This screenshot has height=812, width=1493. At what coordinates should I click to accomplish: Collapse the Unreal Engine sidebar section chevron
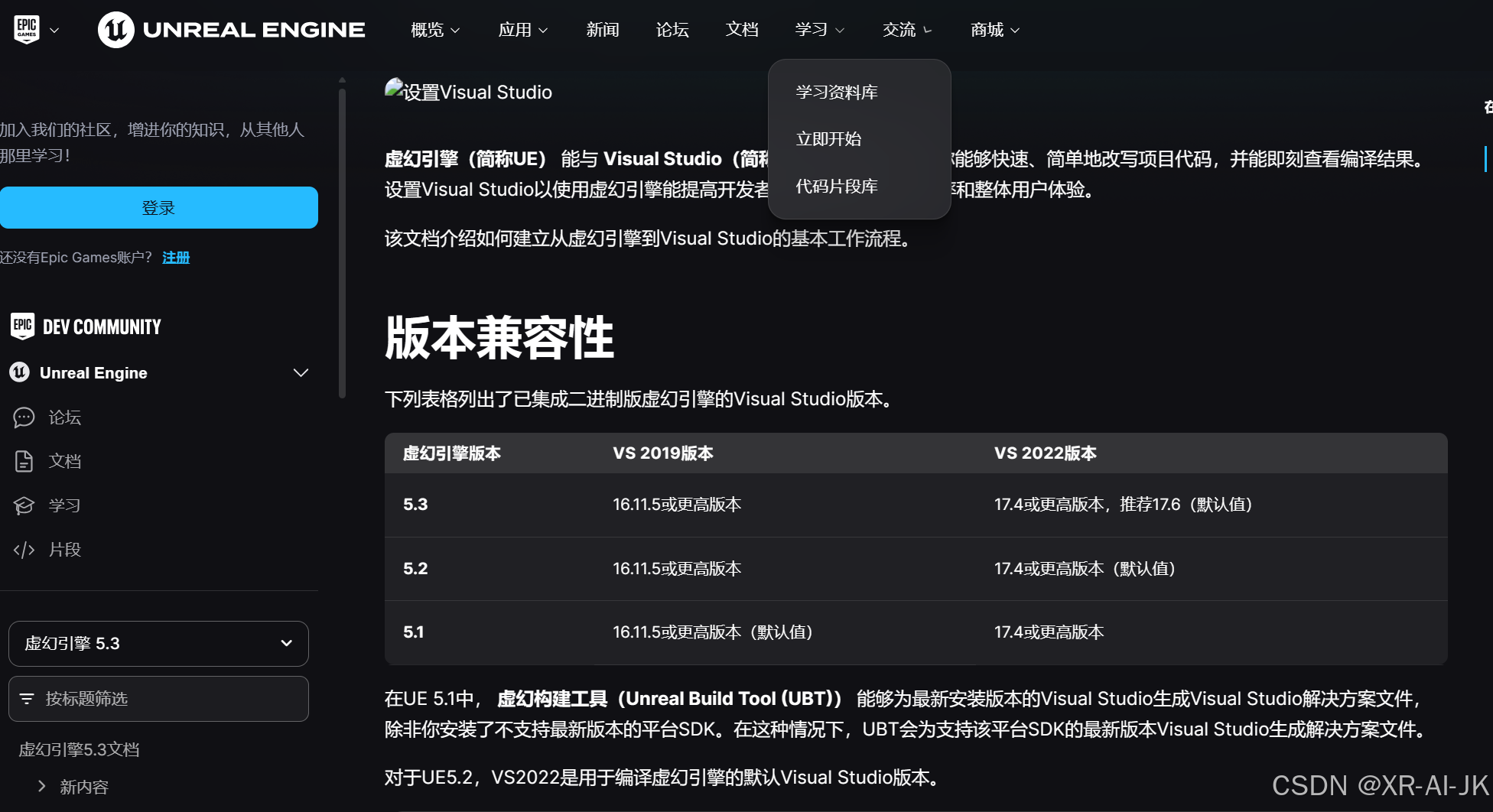click(x=301, y=372)
